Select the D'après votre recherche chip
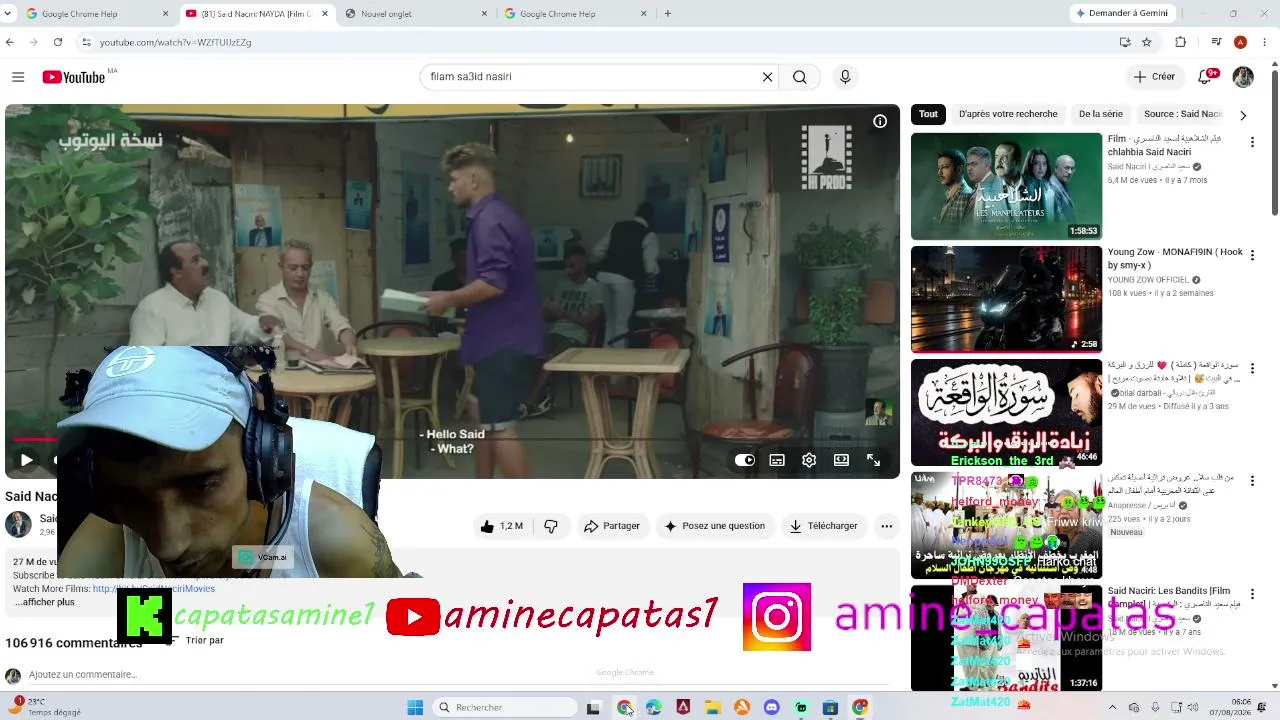 [x=1008, y=114]
